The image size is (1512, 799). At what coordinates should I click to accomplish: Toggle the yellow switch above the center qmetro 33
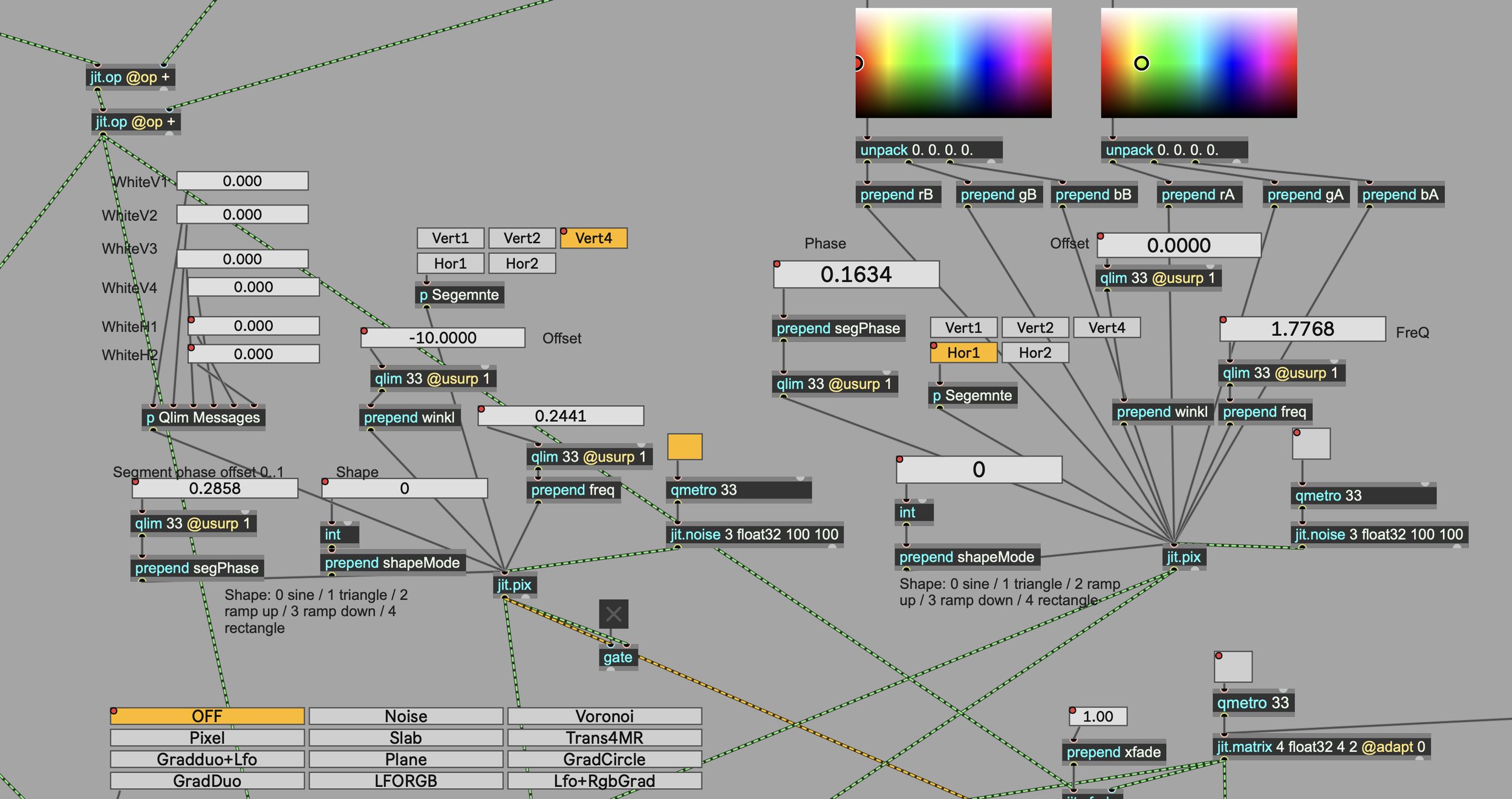click(x=685, y=446)
